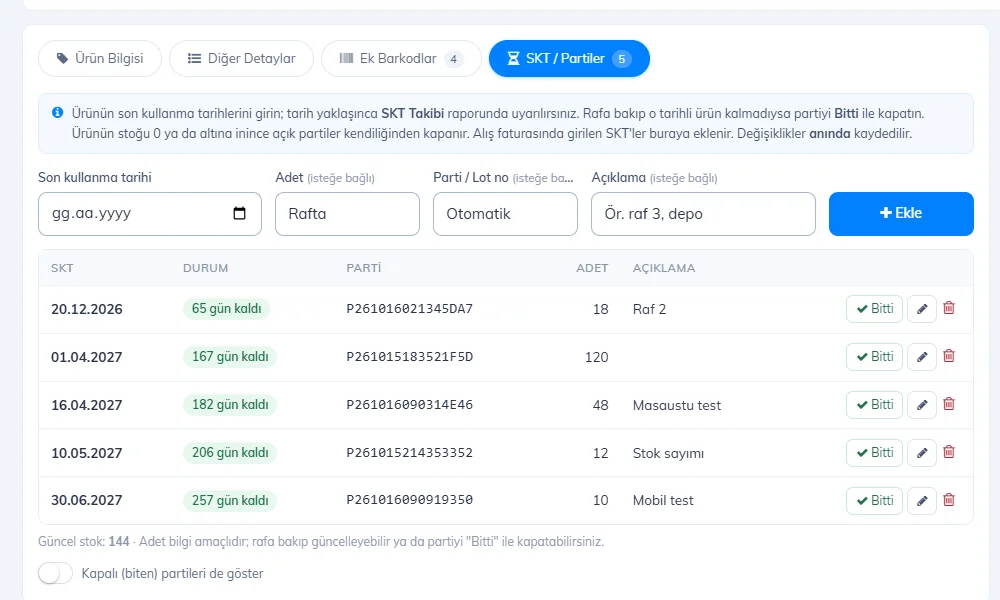Open the date picker calendar icon
This screenshot has width=1000, height=600.
click(239, 213)
